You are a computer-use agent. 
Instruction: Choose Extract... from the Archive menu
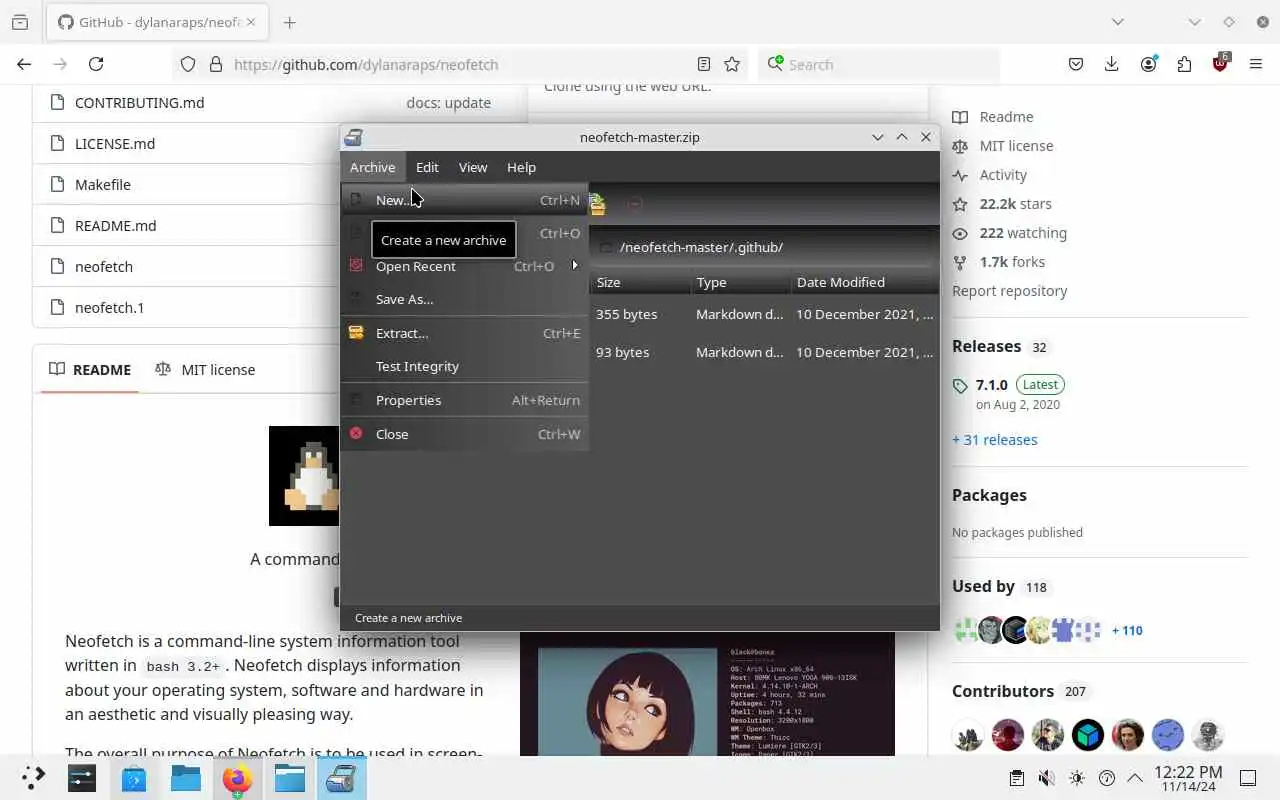point(464,333)
